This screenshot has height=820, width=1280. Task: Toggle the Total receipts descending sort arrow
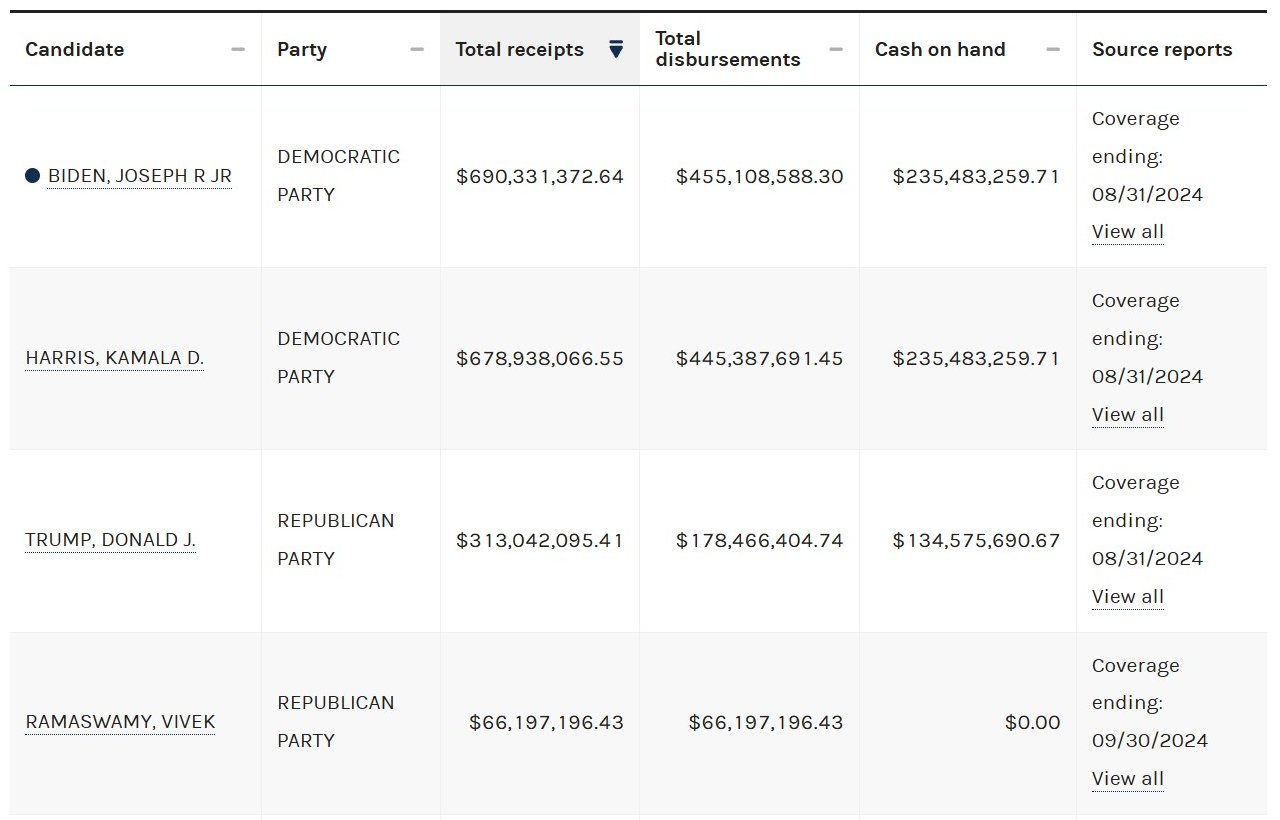tap(616, 50)
